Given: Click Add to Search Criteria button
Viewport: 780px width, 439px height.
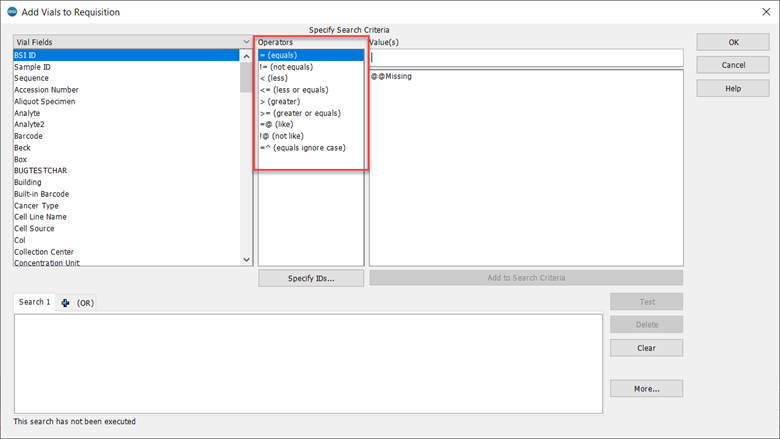Looking at the screenshot, I should click(x=526, y=278).
